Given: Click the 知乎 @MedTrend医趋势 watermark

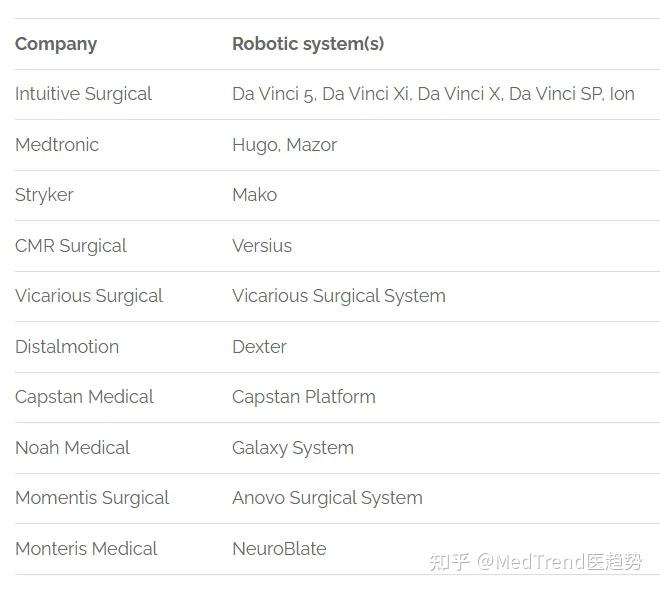Looking at the screenshot, I should coord(535,562).
